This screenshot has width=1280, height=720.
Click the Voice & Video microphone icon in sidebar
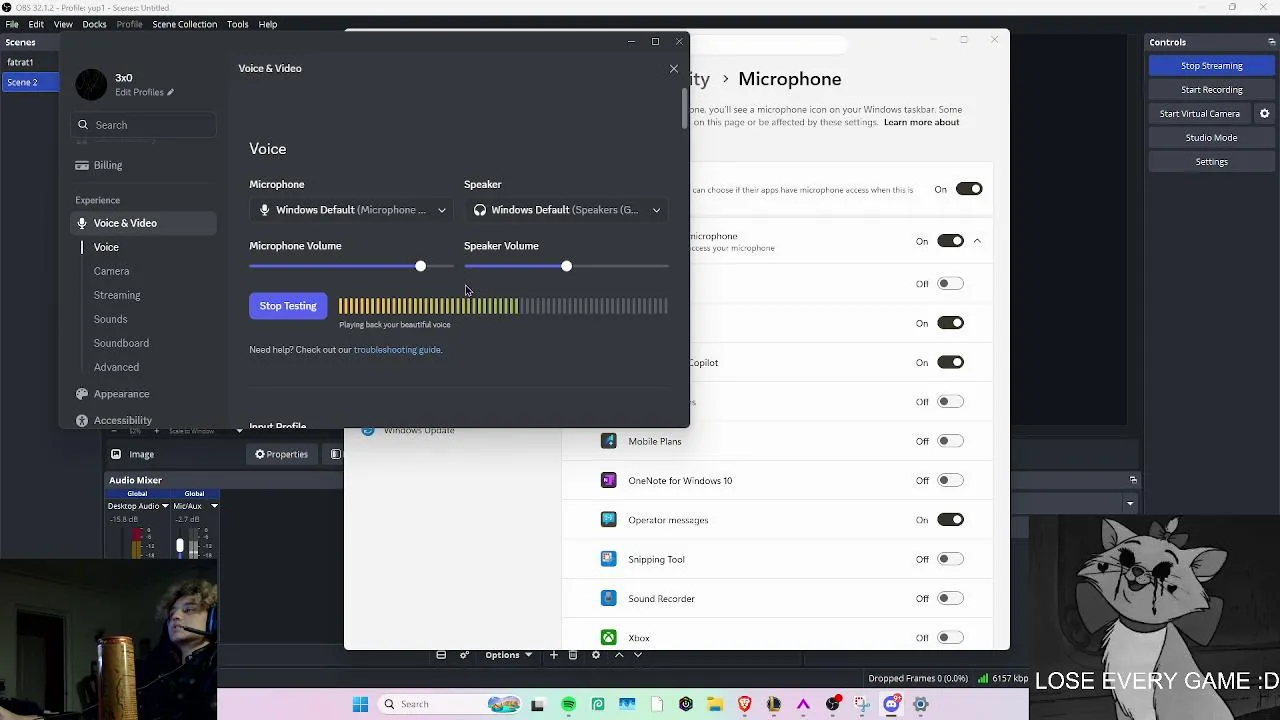pyautogui.click(x=82, y=223)
